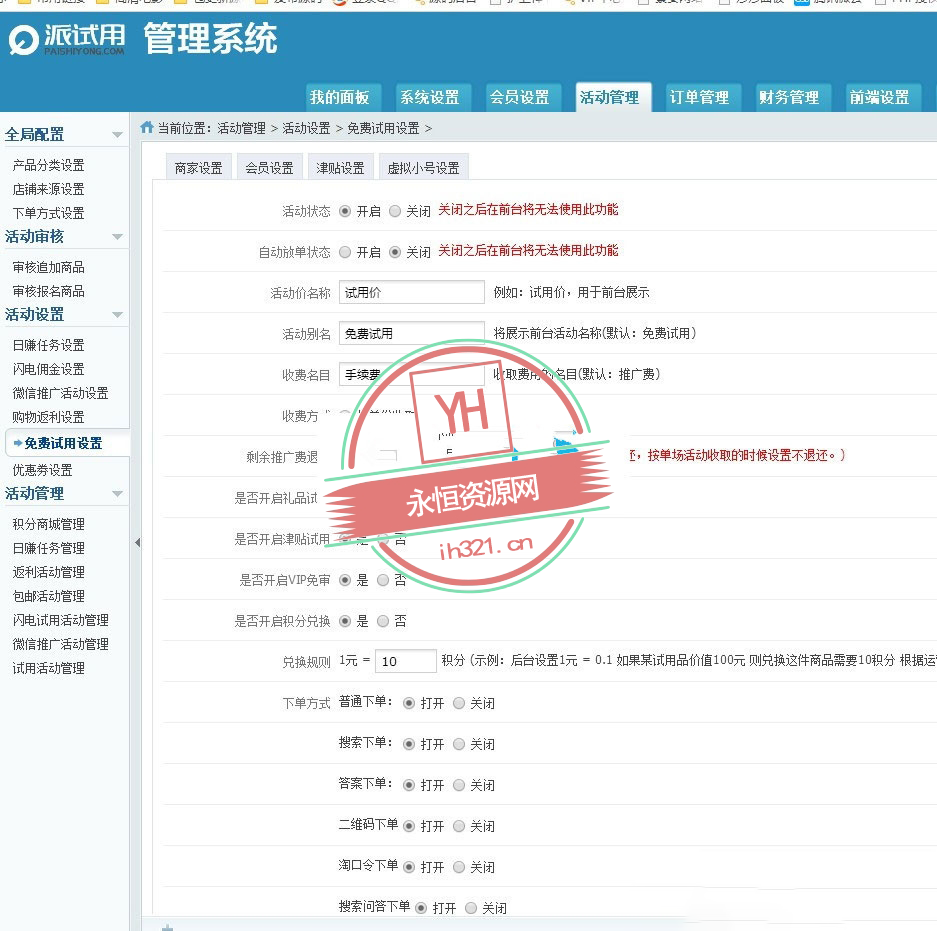Click the 活动价名称 input field
Screen dimensions: 937x931
click(x=412, y=292)
